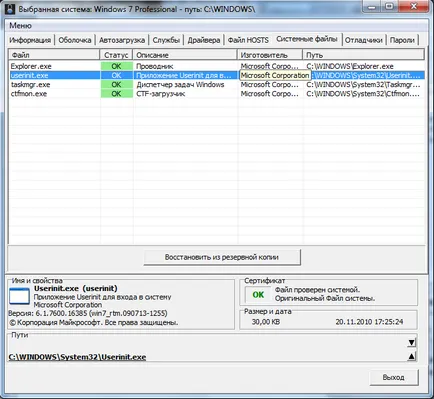The image size is (434, 399).
Task: Click the C:\WINDOWS\System32\Userinit.exe path link
Action: tap(77, 357)
